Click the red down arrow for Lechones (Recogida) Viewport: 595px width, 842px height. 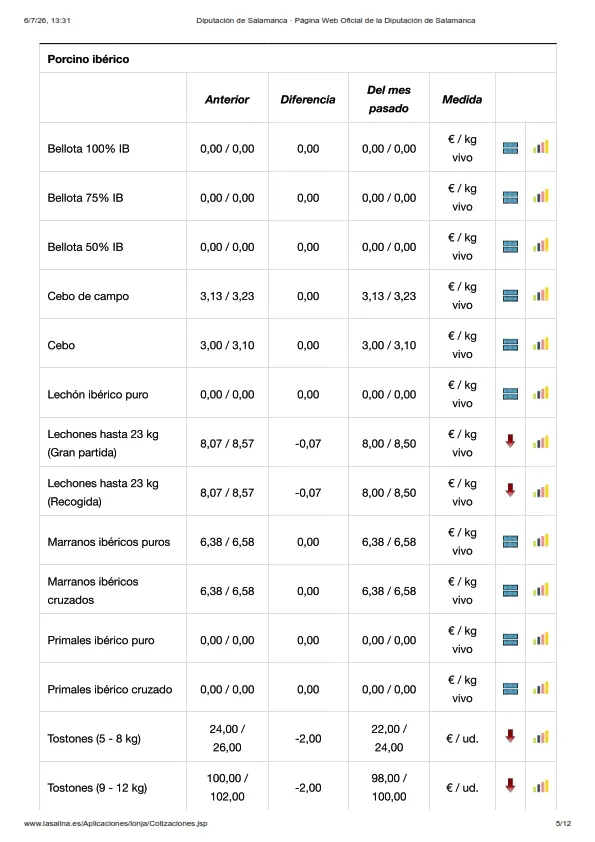coord(510,490)
